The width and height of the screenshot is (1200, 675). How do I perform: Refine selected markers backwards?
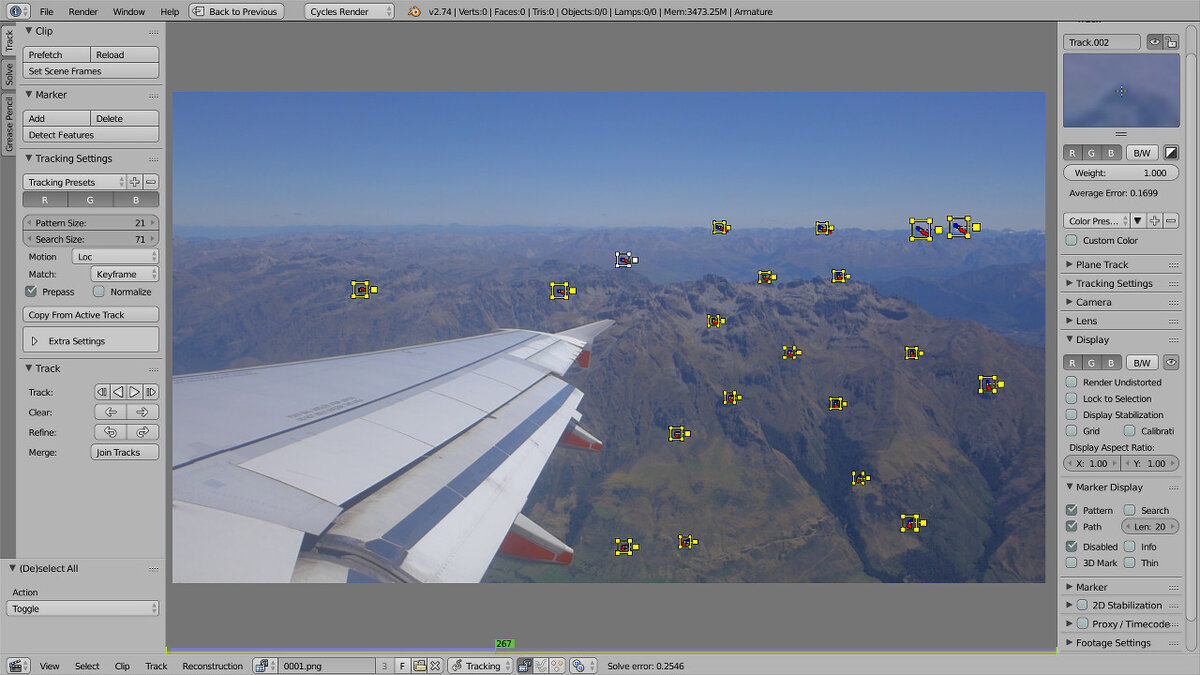110,432
